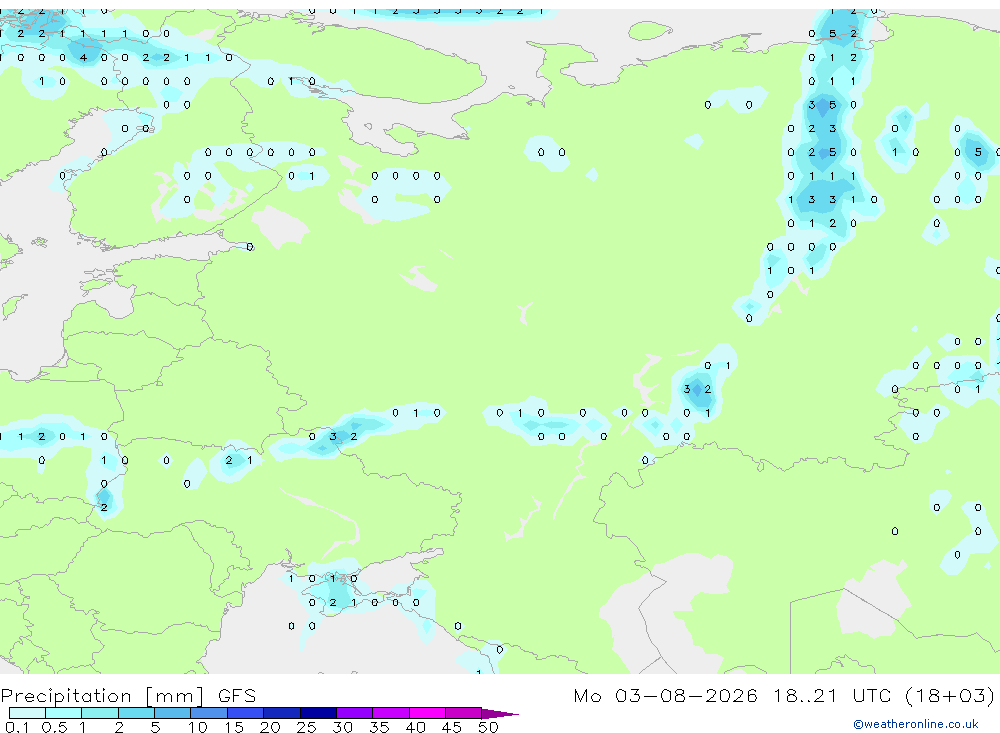Click the '10' legend scale label

198,727
